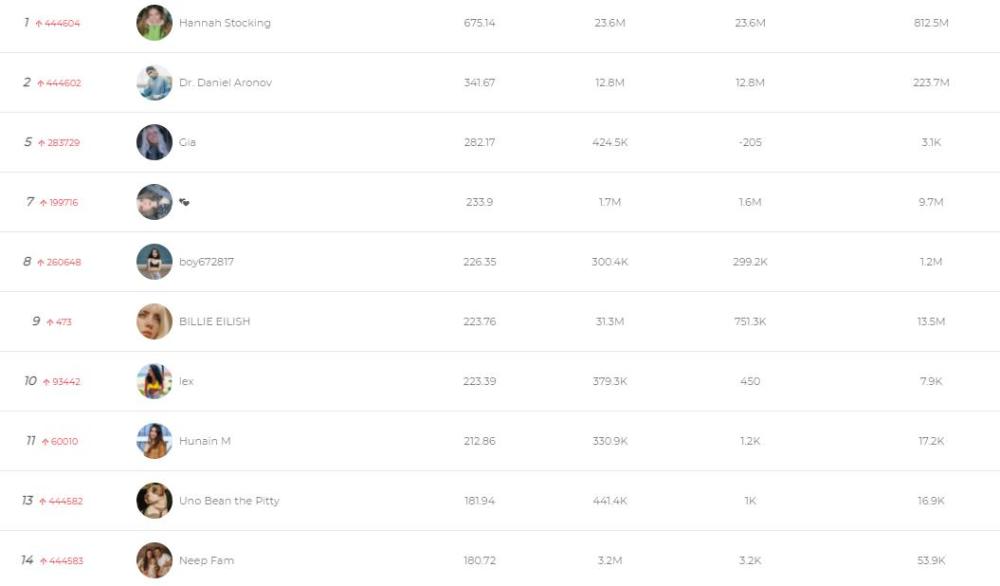1000x586 pixels.
Task: Open Hunain M's profile avatar
Action: [154, 441]
